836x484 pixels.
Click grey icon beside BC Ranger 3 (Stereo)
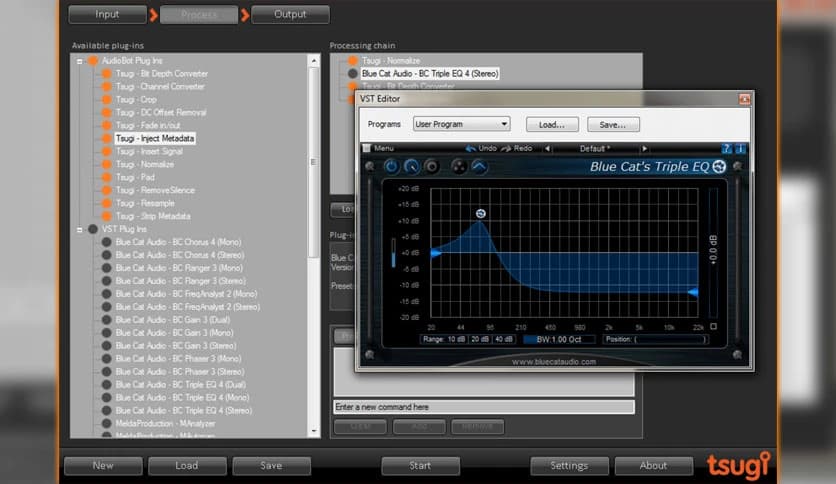point(106,281)
